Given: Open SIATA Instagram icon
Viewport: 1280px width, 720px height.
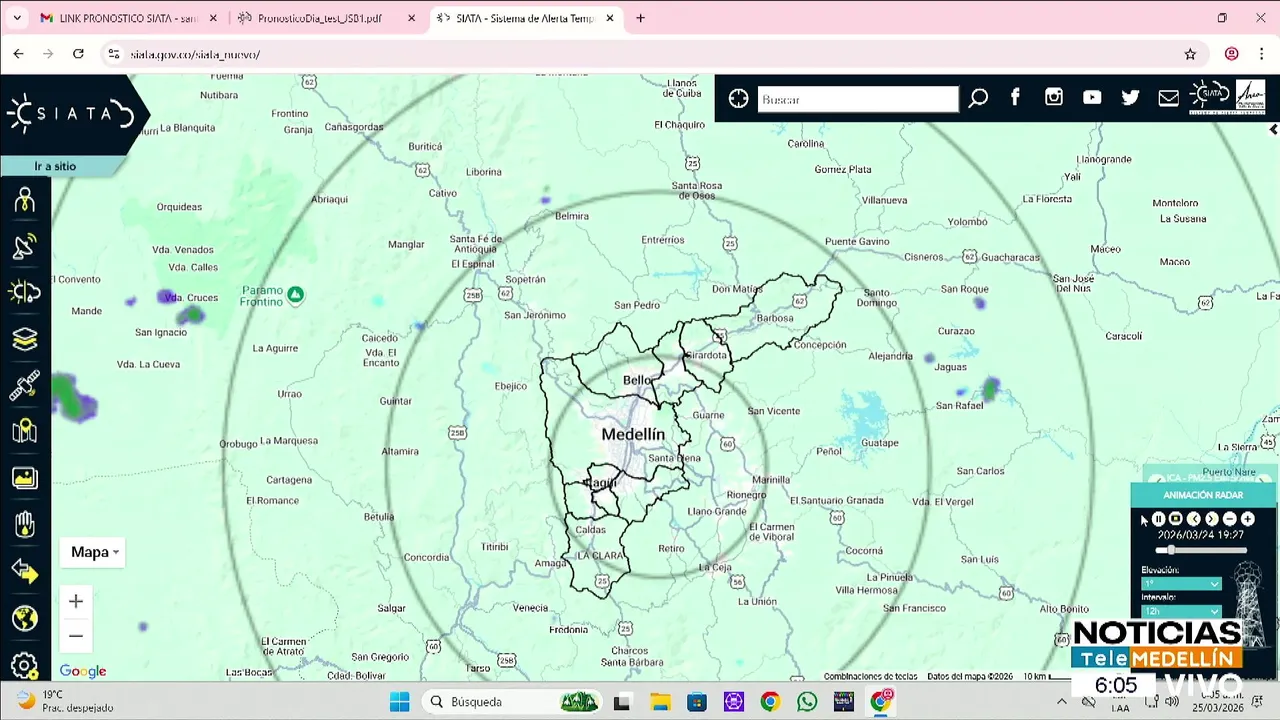Looking at the screenshot, I should tap(1054, 97).
